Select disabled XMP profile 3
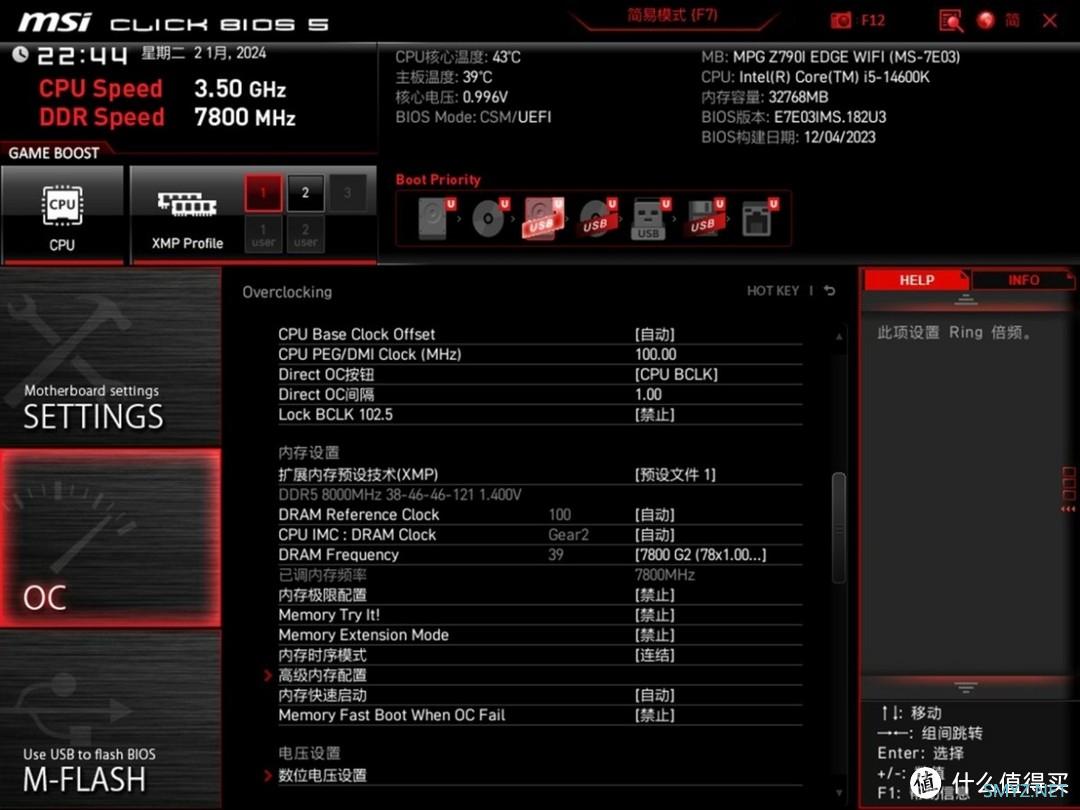 click(347, 193)
